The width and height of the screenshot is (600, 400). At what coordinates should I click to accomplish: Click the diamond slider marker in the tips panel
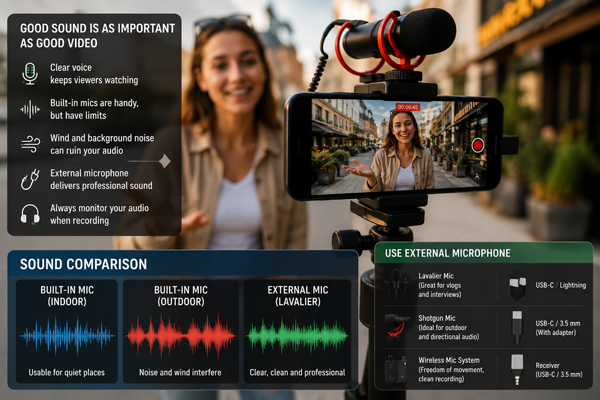pyautogui.click(x=165, y=161)
